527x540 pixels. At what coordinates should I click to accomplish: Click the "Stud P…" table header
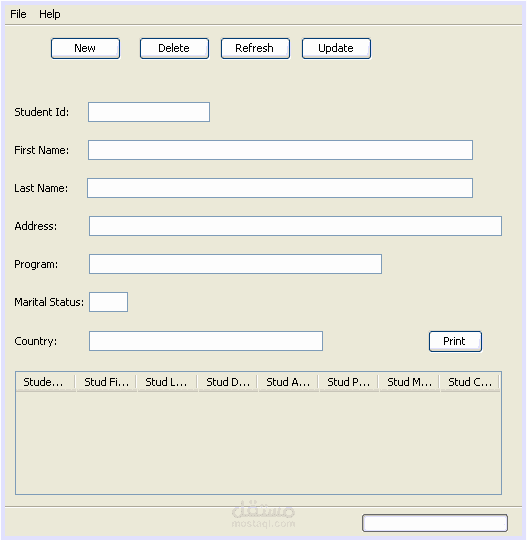pos(349,382)
